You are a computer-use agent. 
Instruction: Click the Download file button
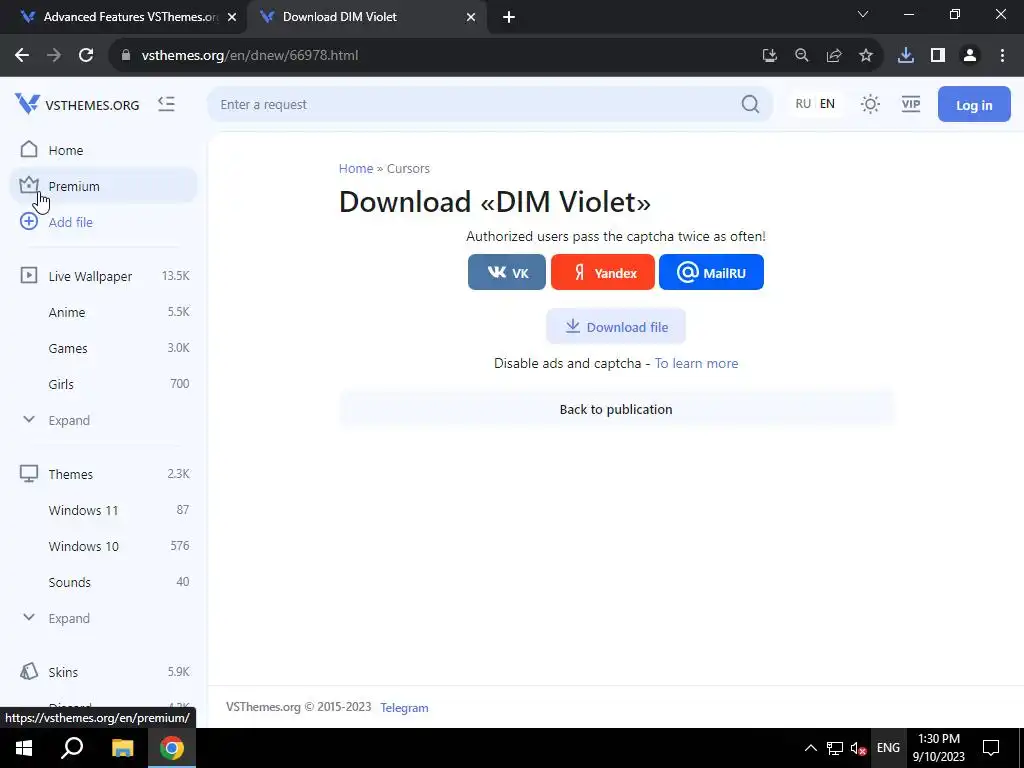tap(616, 327)
